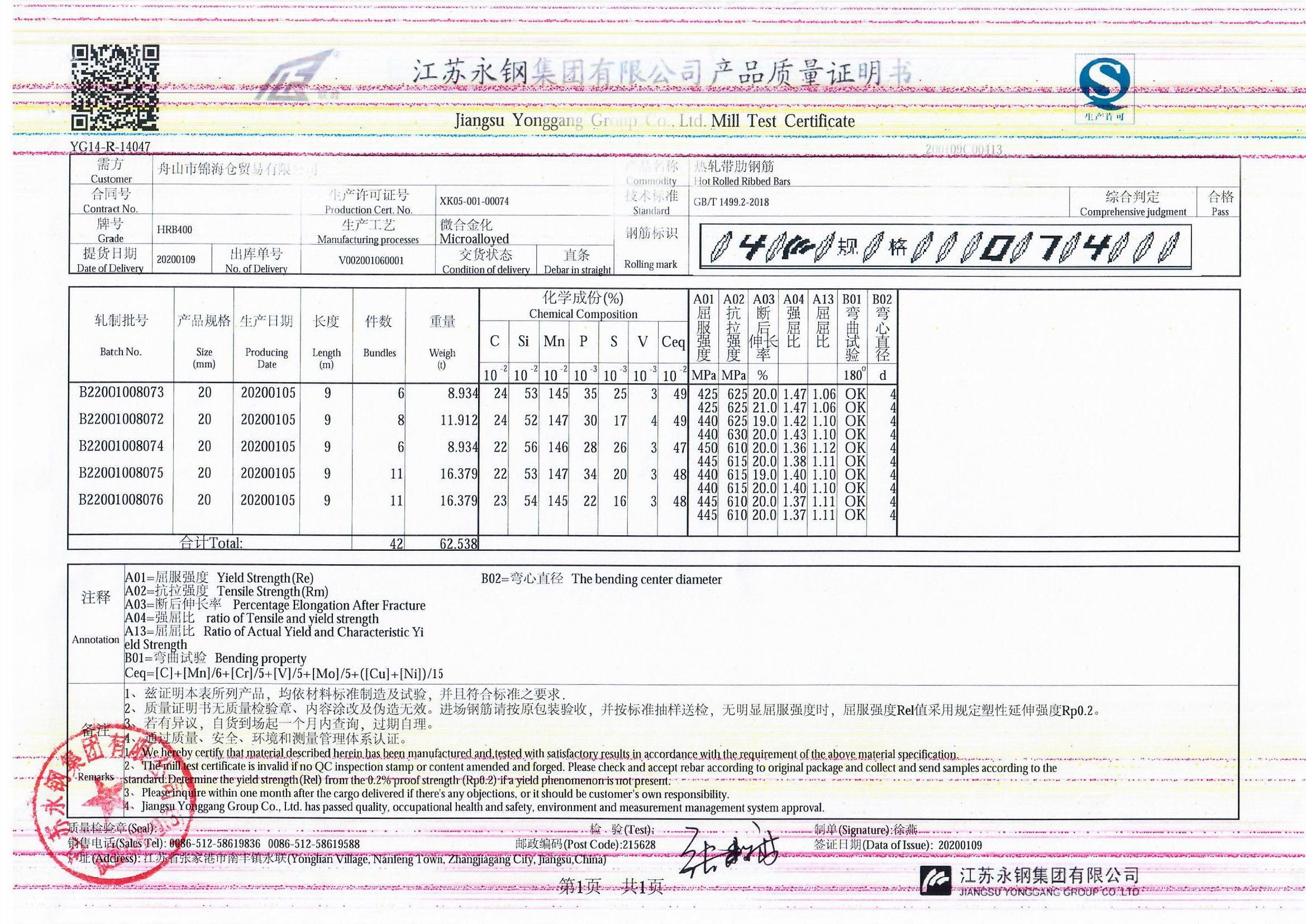Select batch number B22001008076
The height and width of the screenshot is (924, 1306).
(x=121, y=499)
